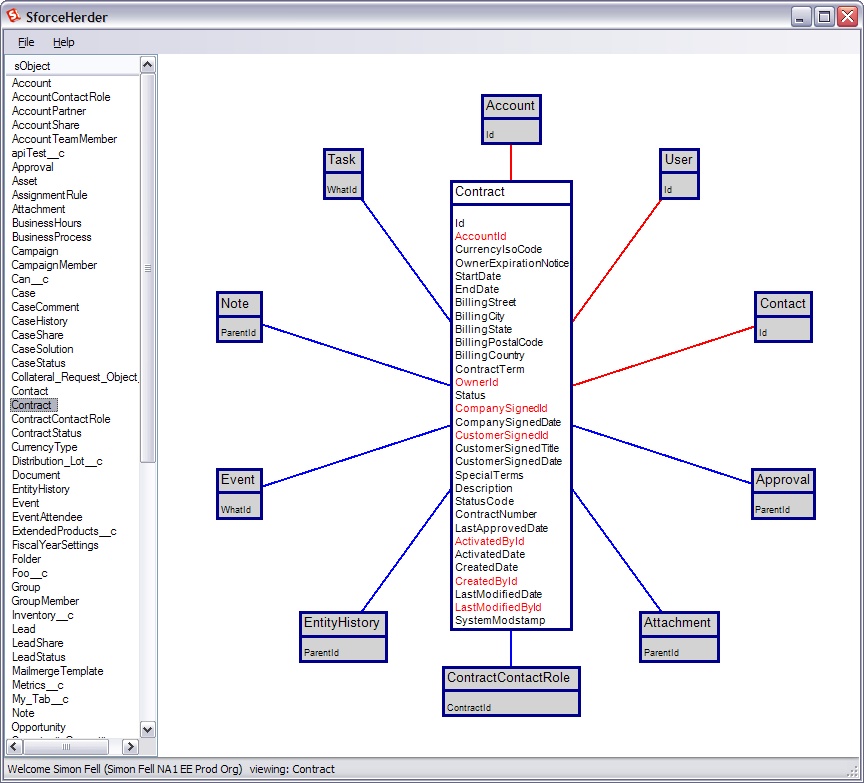Click the SystemModstamp field in Contract node

tap(500, 620)
